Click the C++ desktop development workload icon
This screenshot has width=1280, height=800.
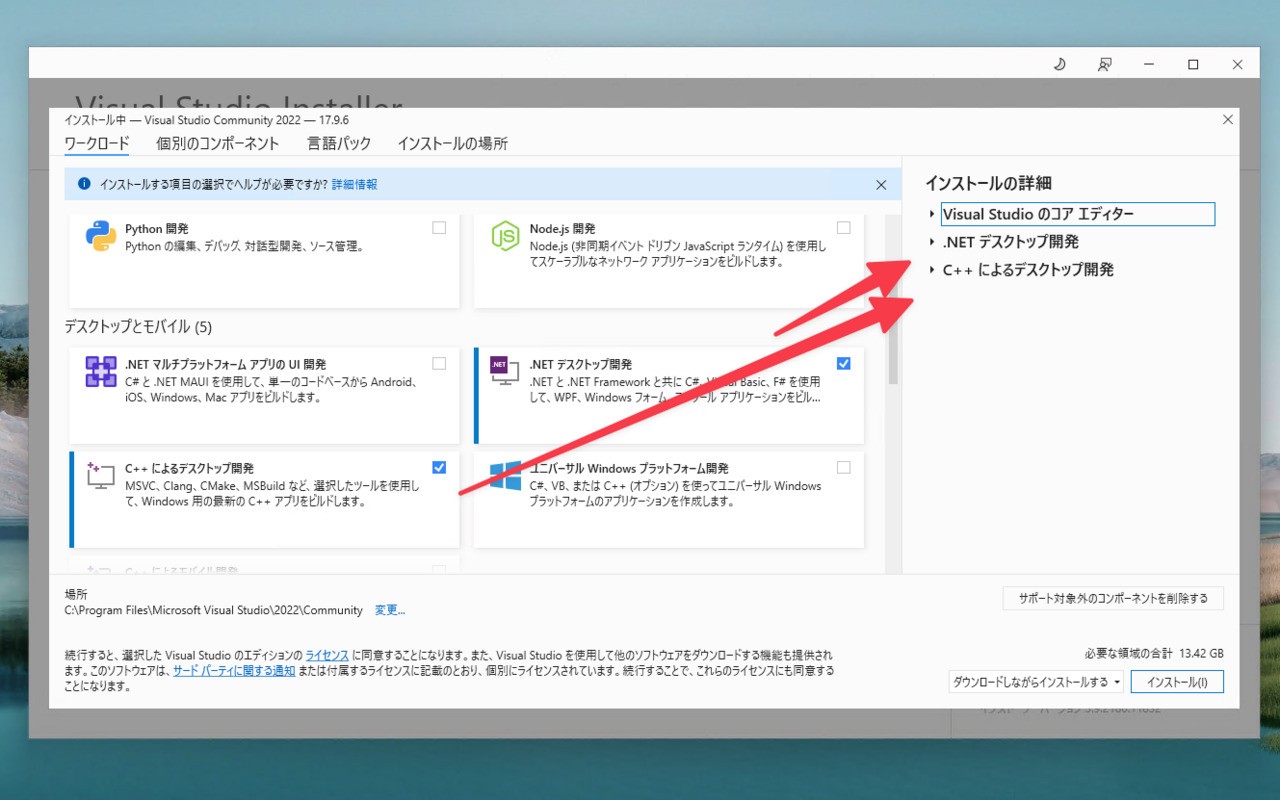tap(100, 479)
